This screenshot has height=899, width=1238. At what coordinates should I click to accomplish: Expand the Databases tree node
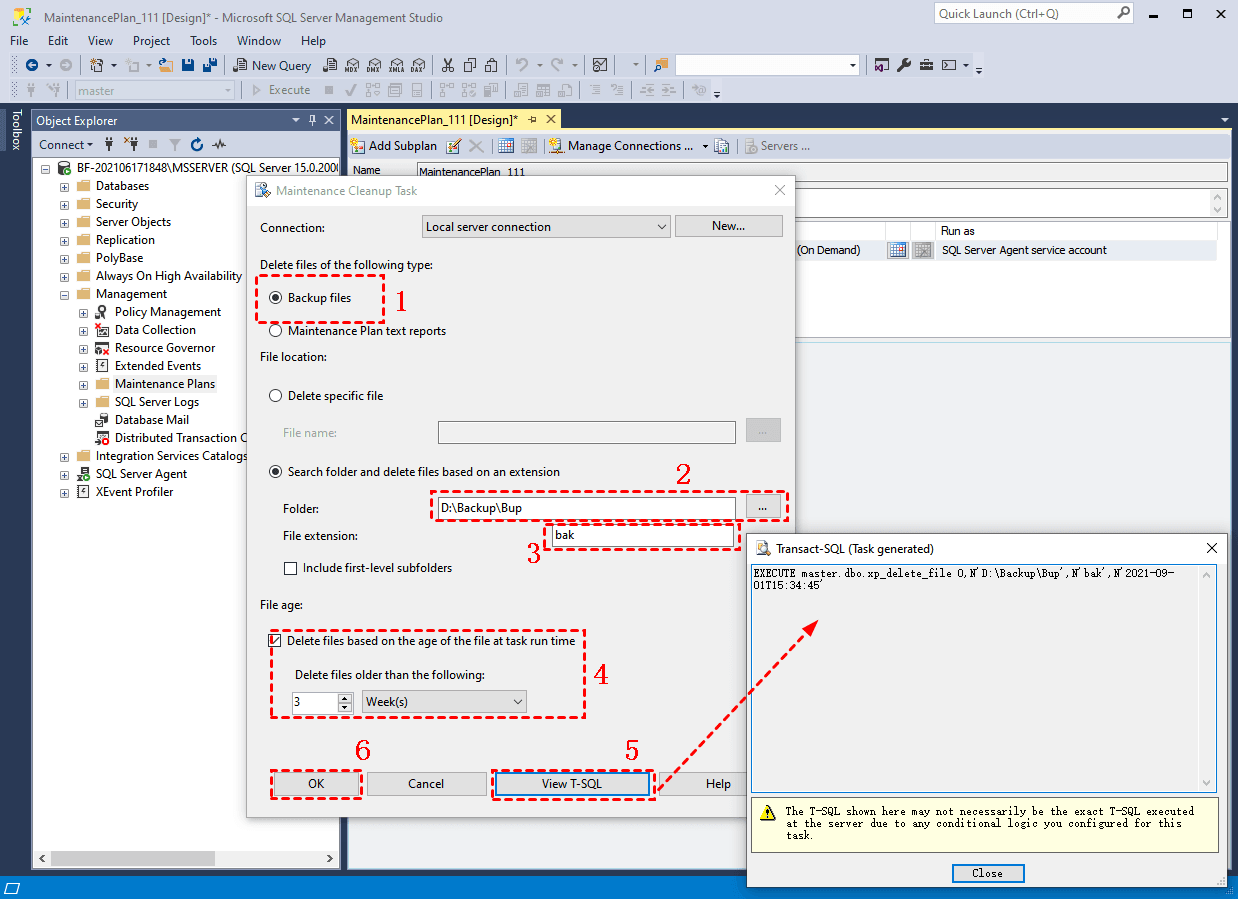tap(65, 187)
